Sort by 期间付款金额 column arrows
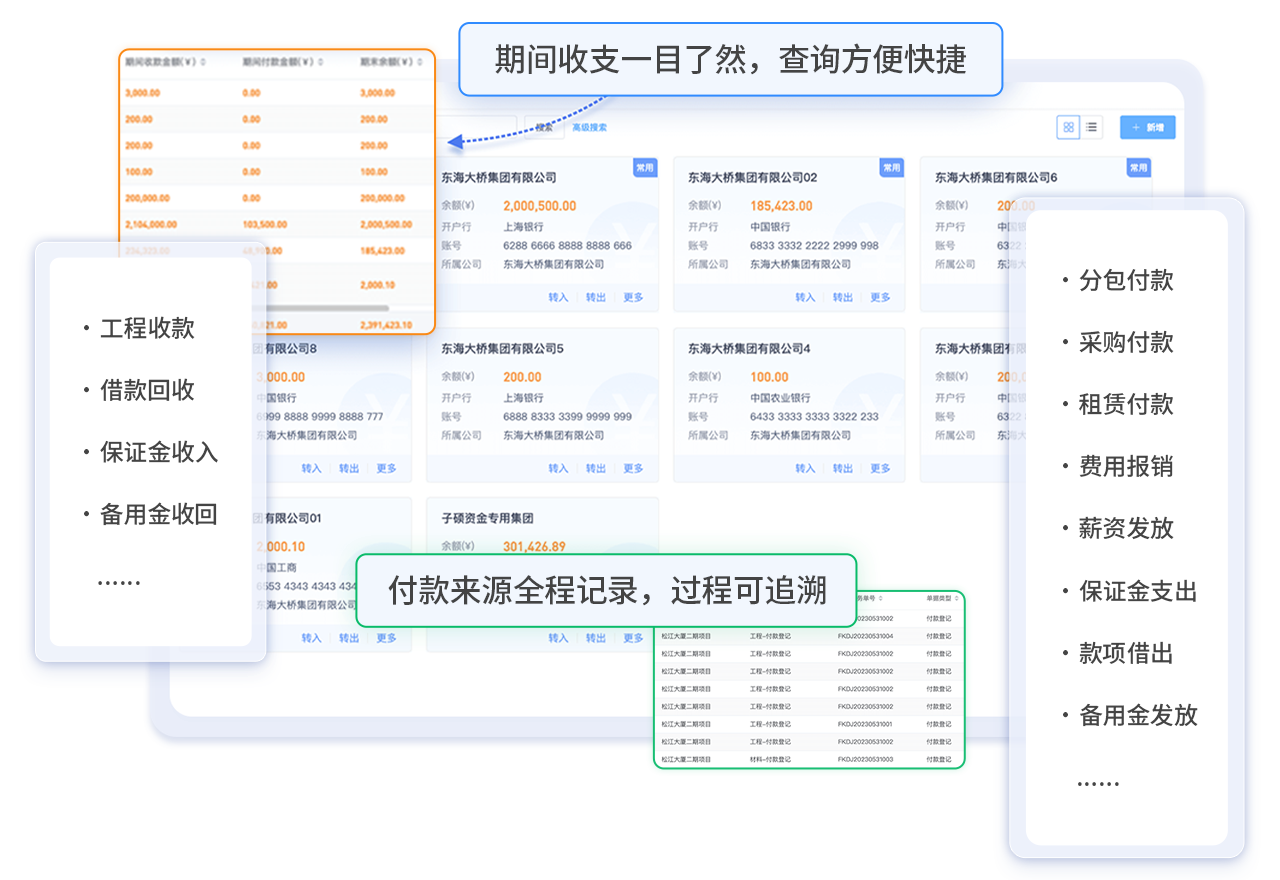The height and width of the screenshot is (880, 1280). tap(322, 62)
